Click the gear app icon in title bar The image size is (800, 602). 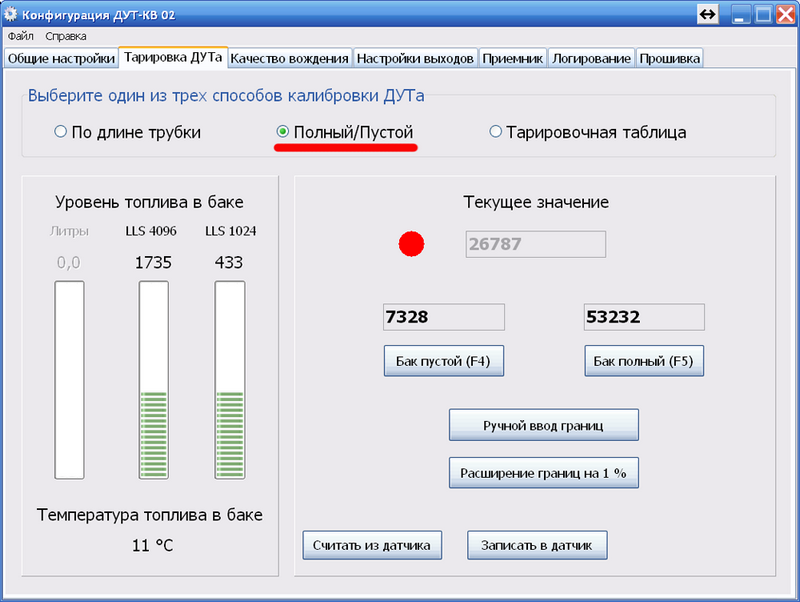pos(11,14)
